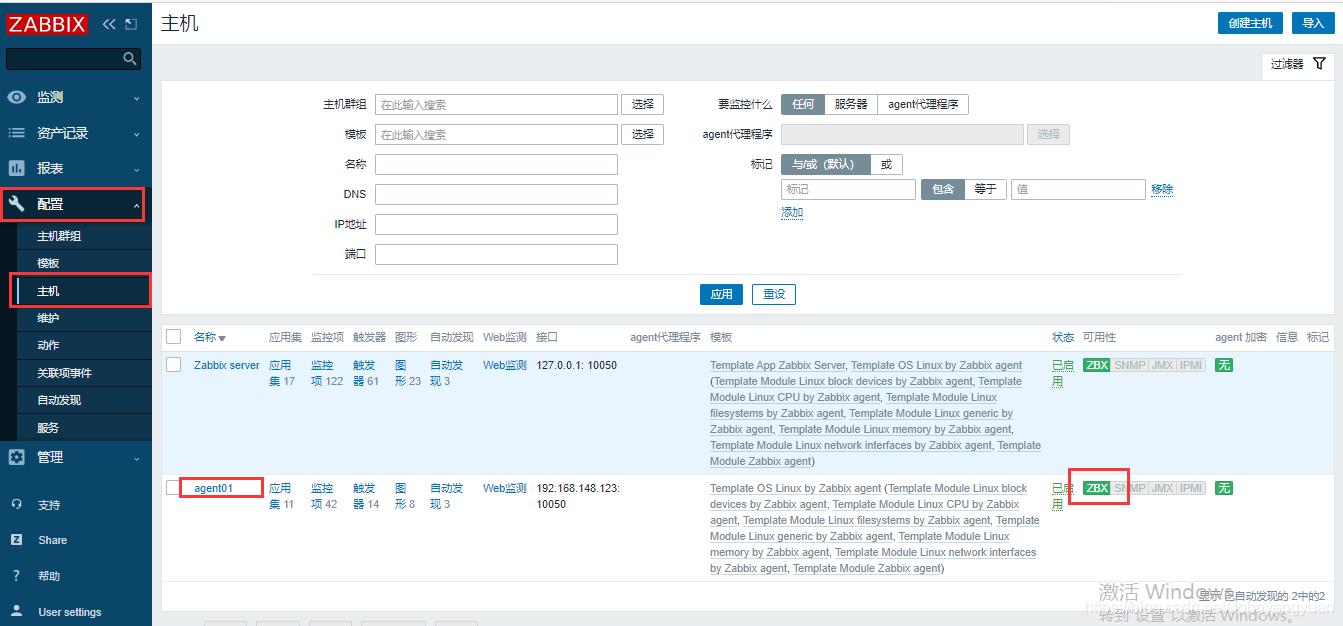Click the 导入 button

pyautogui.click(x=1313, y=23)
